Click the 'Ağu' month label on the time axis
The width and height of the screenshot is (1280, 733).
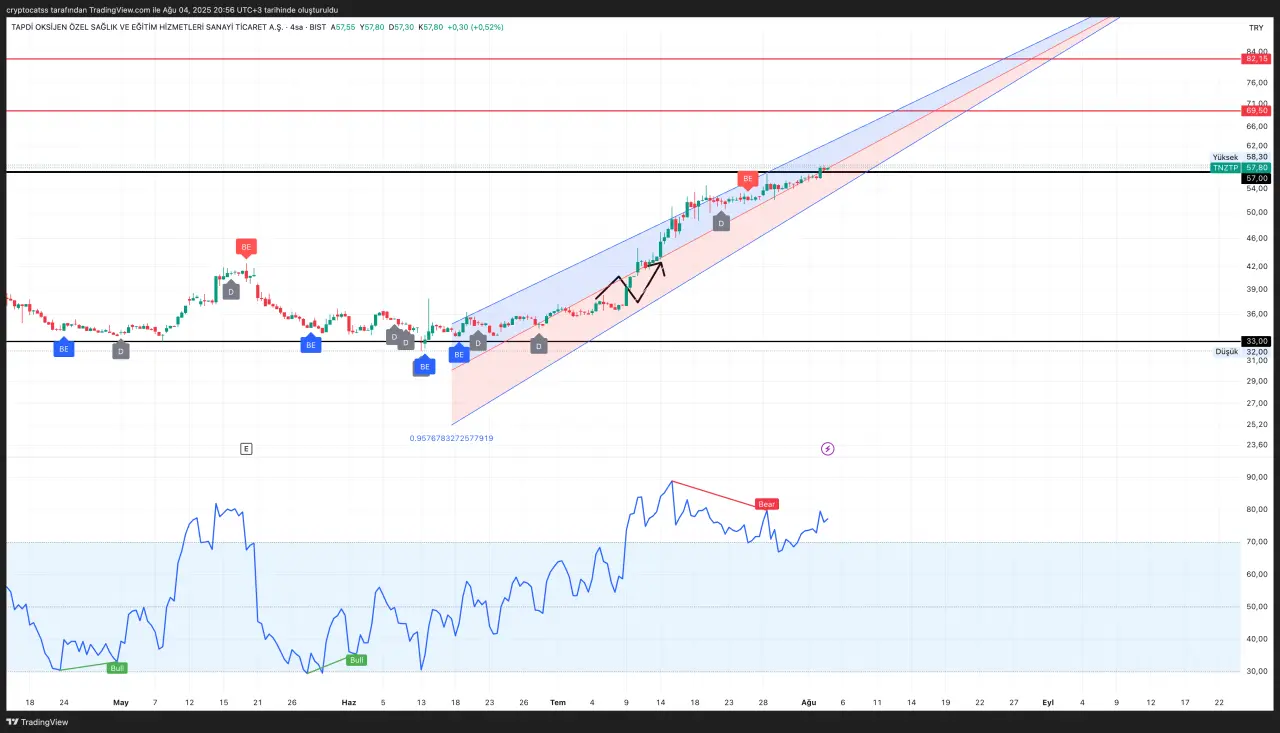pyautogui.click(x=809, y=702)
